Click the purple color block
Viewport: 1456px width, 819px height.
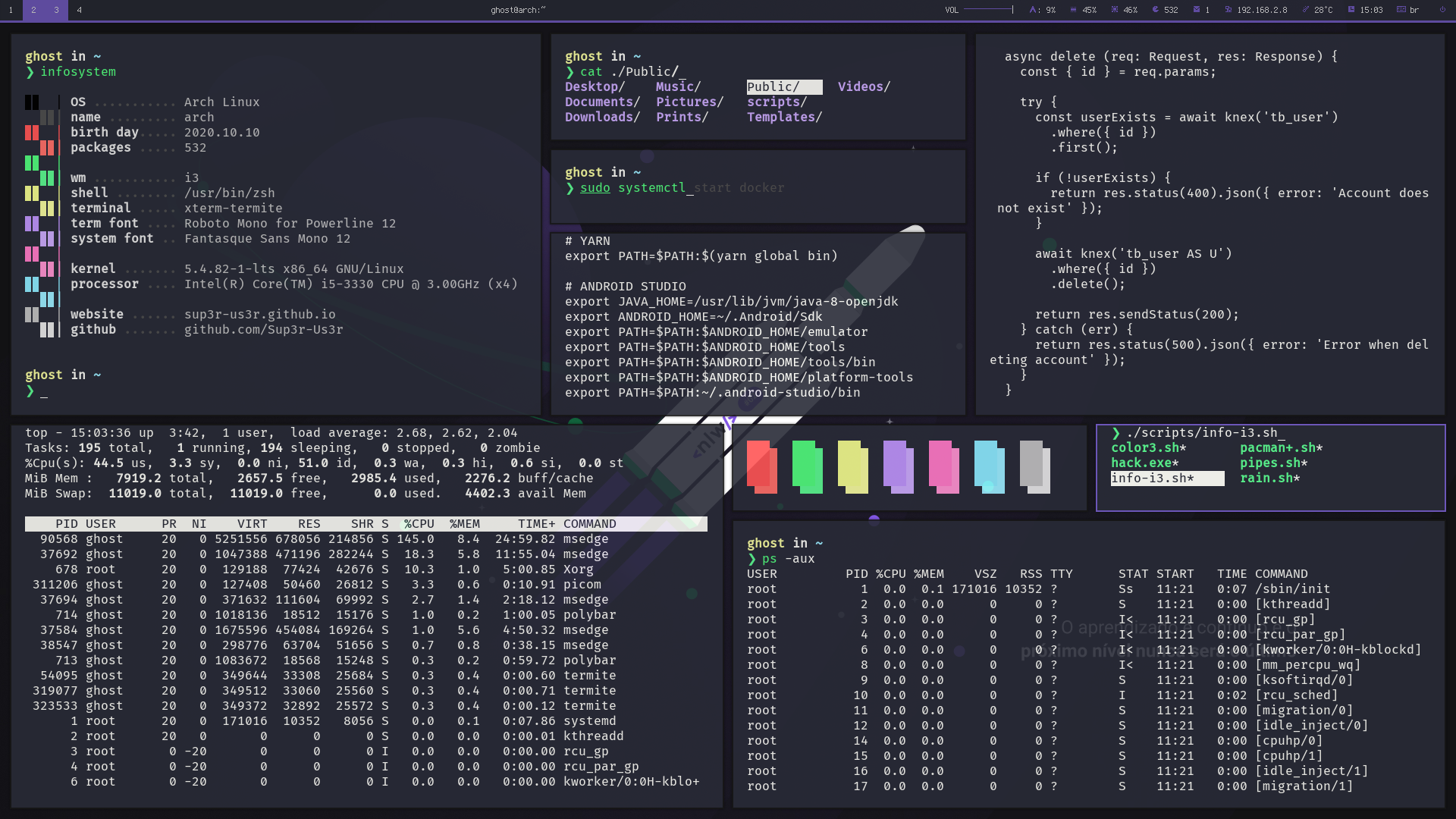tap(899, 467)
